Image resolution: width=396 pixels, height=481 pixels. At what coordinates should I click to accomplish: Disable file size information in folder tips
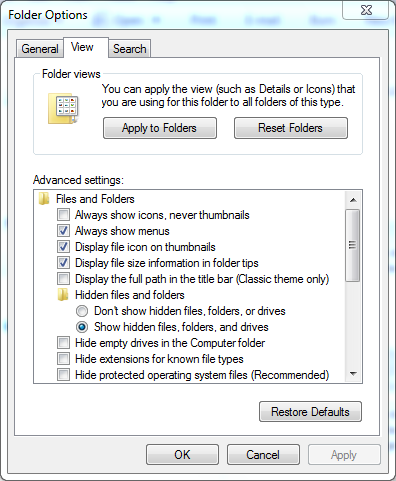coord(63,263)
